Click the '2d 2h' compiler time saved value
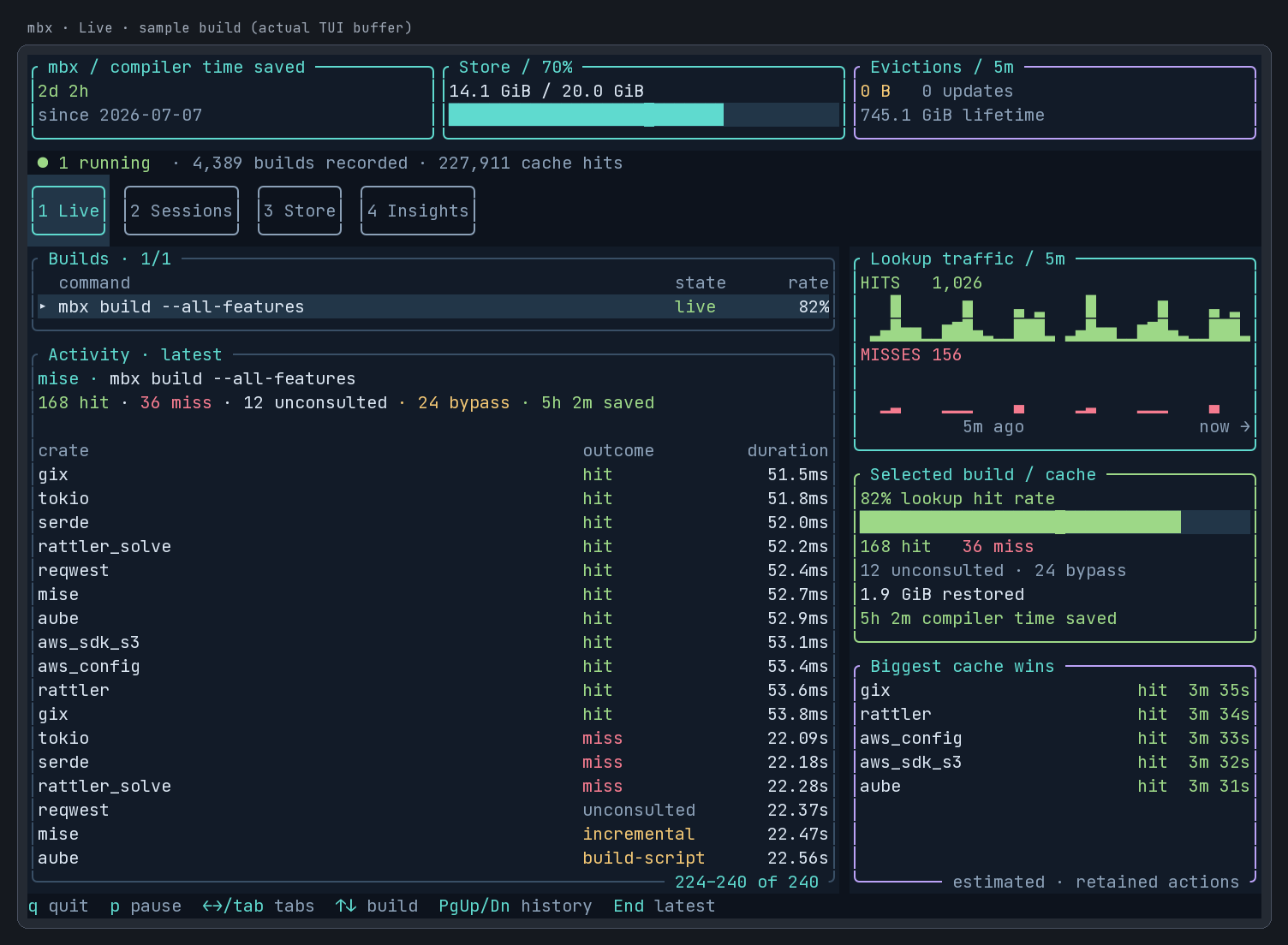This screenshot has width=1288, height=945. pos(63,91)
